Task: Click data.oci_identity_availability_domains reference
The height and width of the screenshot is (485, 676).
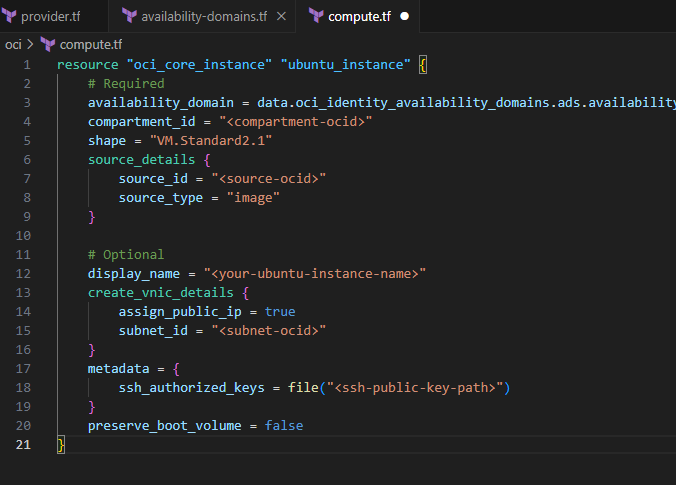Action: point(403,103)
